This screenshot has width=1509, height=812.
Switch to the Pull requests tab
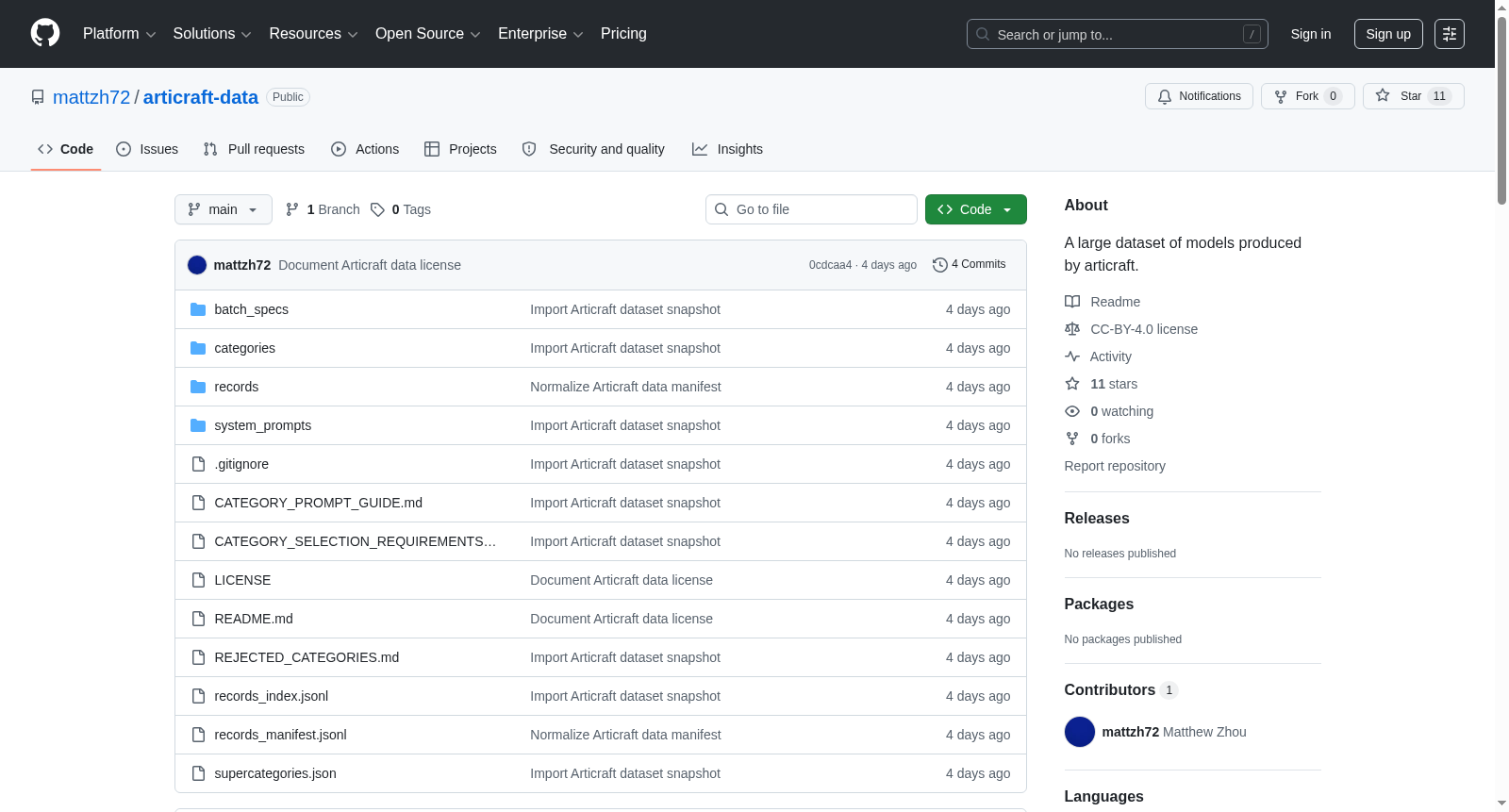pos(254,149)
